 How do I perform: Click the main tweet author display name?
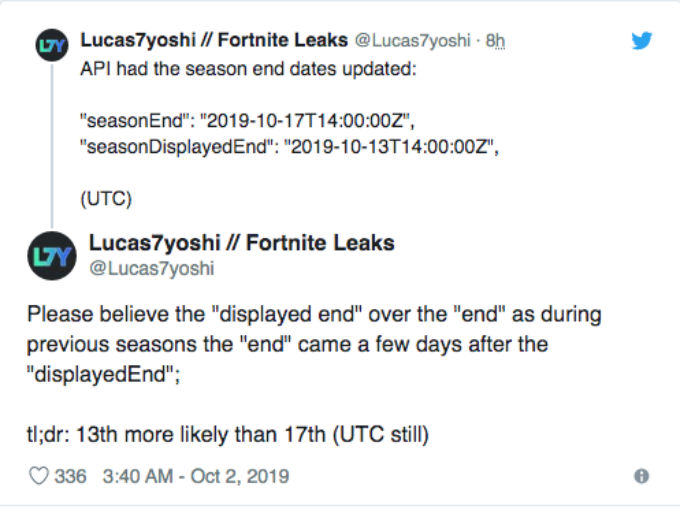[x=242, y=242]
